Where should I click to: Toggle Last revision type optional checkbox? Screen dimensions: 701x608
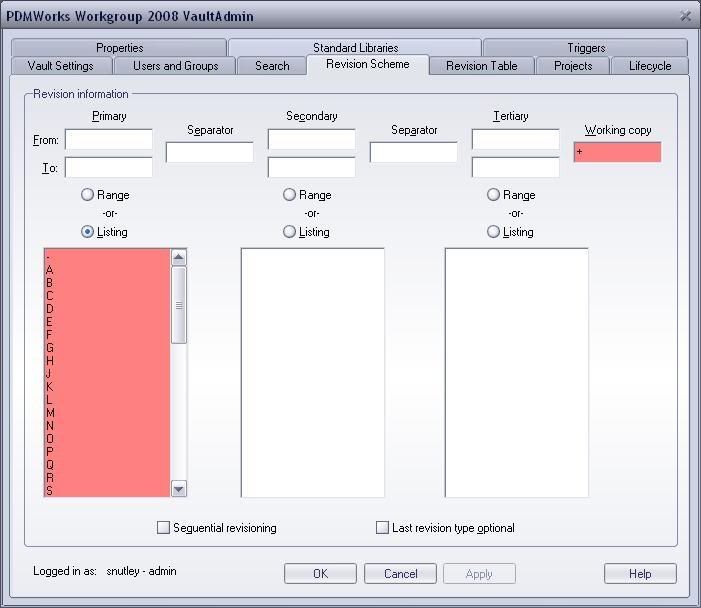coord(382,528)
